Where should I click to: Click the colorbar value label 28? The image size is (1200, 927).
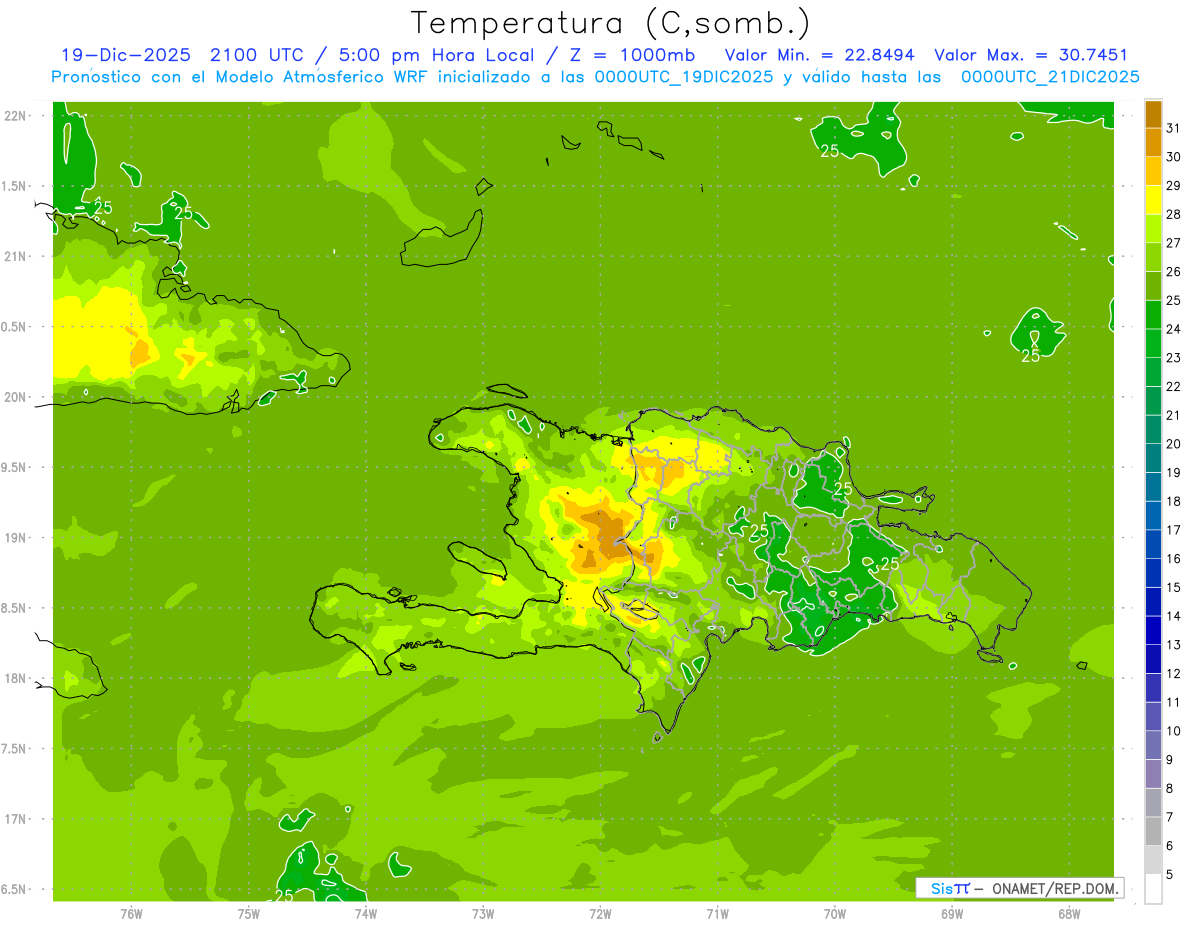[x=1173, y=214]
